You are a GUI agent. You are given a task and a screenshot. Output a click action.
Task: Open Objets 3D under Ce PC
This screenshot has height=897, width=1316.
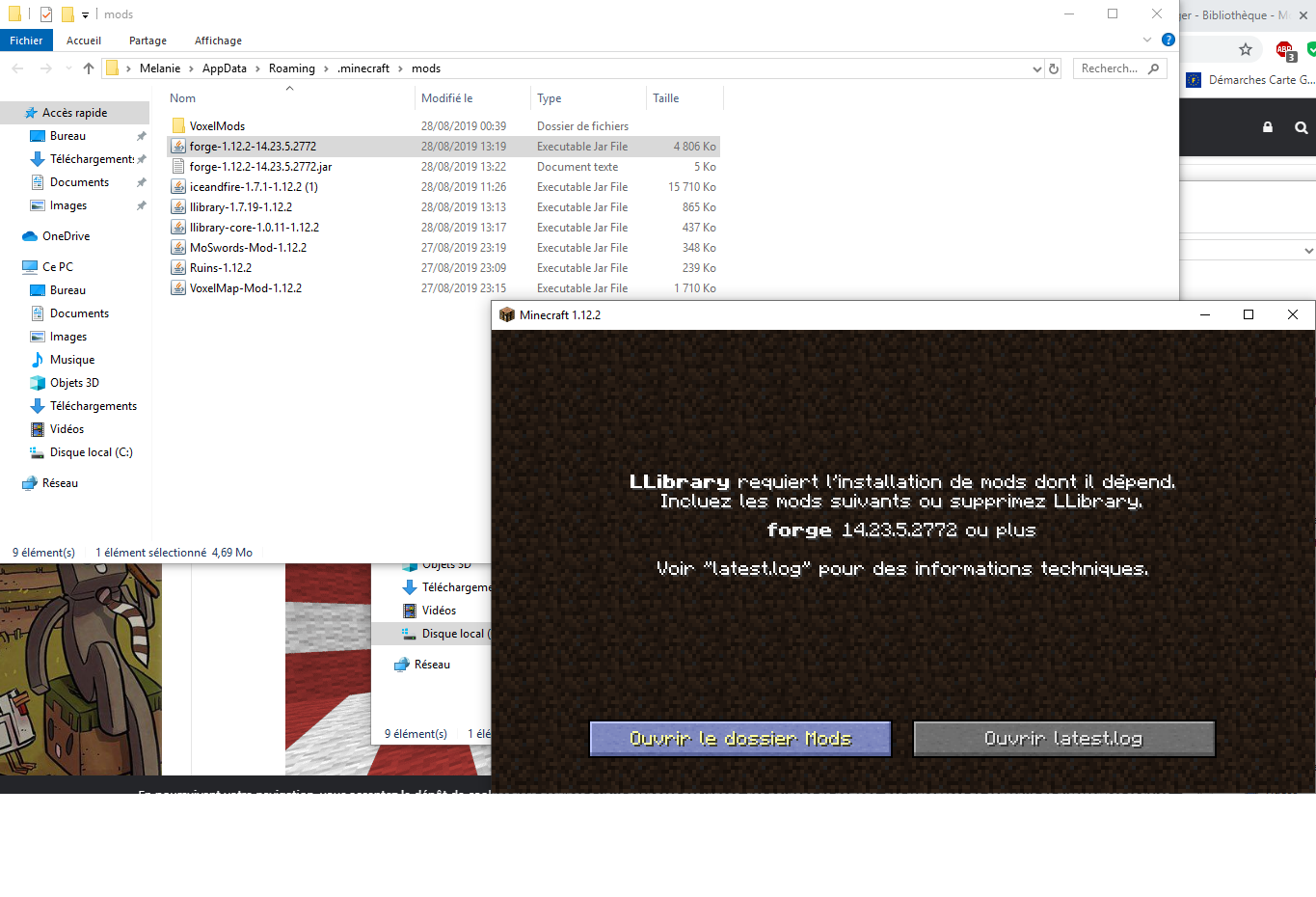74,383
